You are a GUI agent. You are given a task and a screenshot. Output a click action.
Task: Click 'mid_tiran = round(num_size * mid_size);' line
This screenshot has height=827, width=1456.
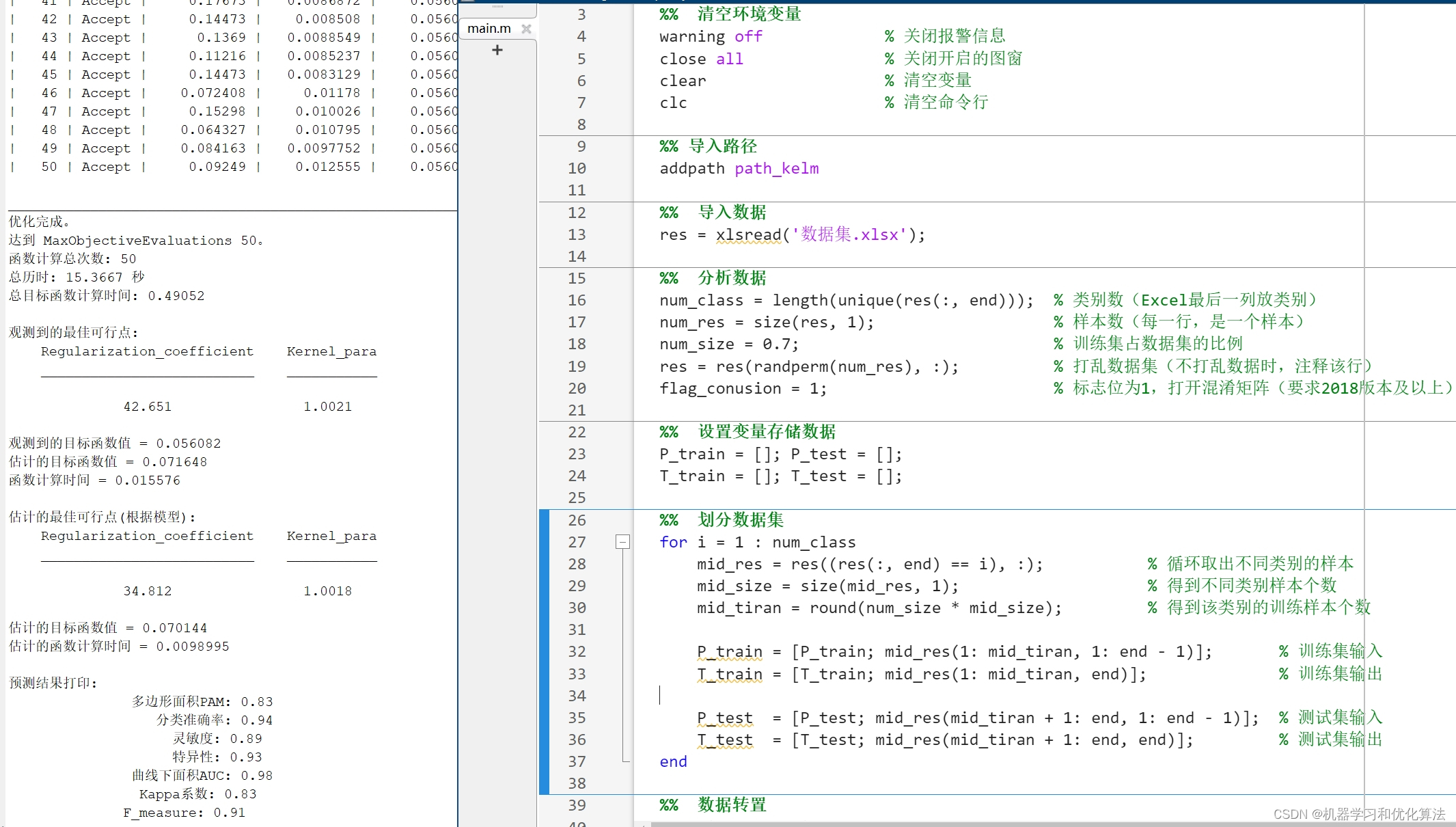pyautogui.click(x=880, y=608)
